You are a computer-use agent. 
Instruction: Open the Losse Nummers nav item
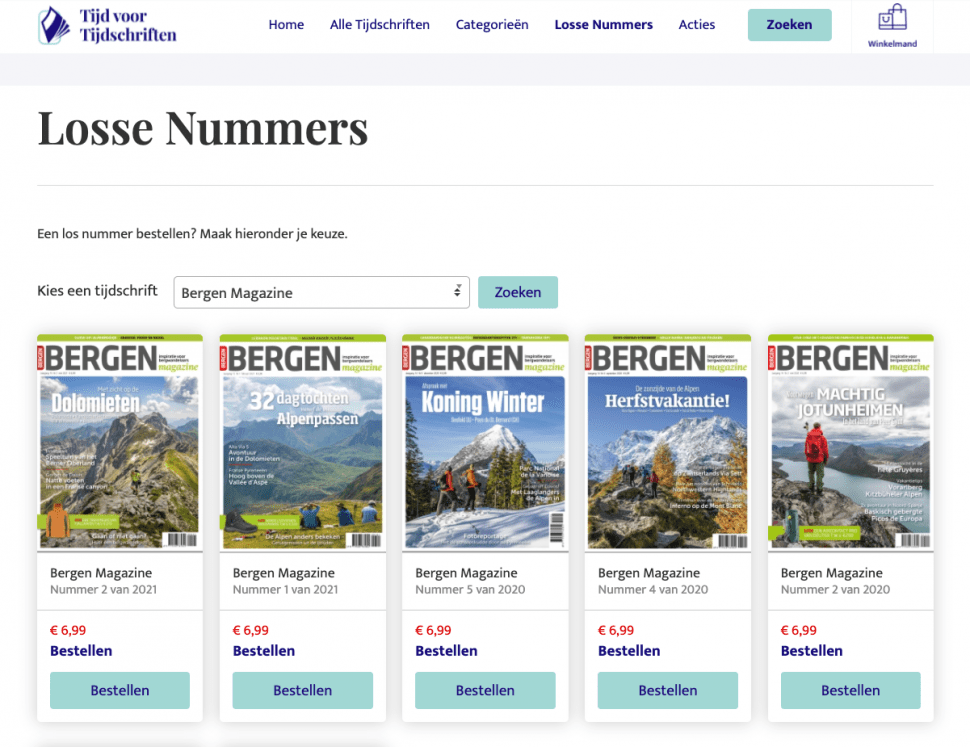point(603,25)
